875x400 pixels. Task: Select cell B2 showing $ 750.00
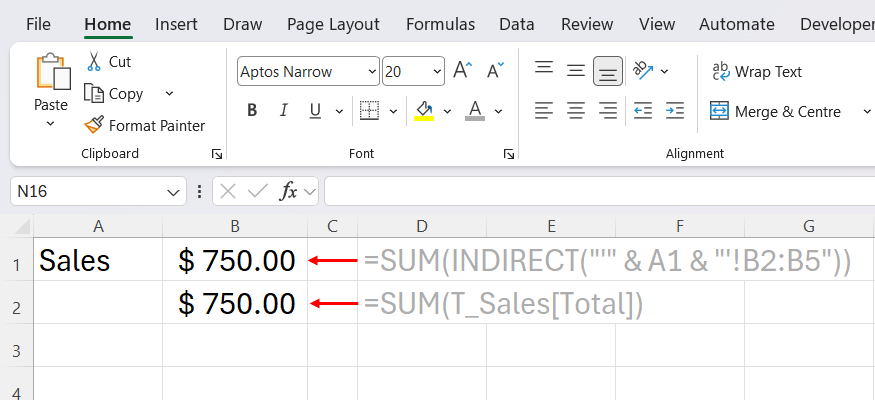click(235, 302)
